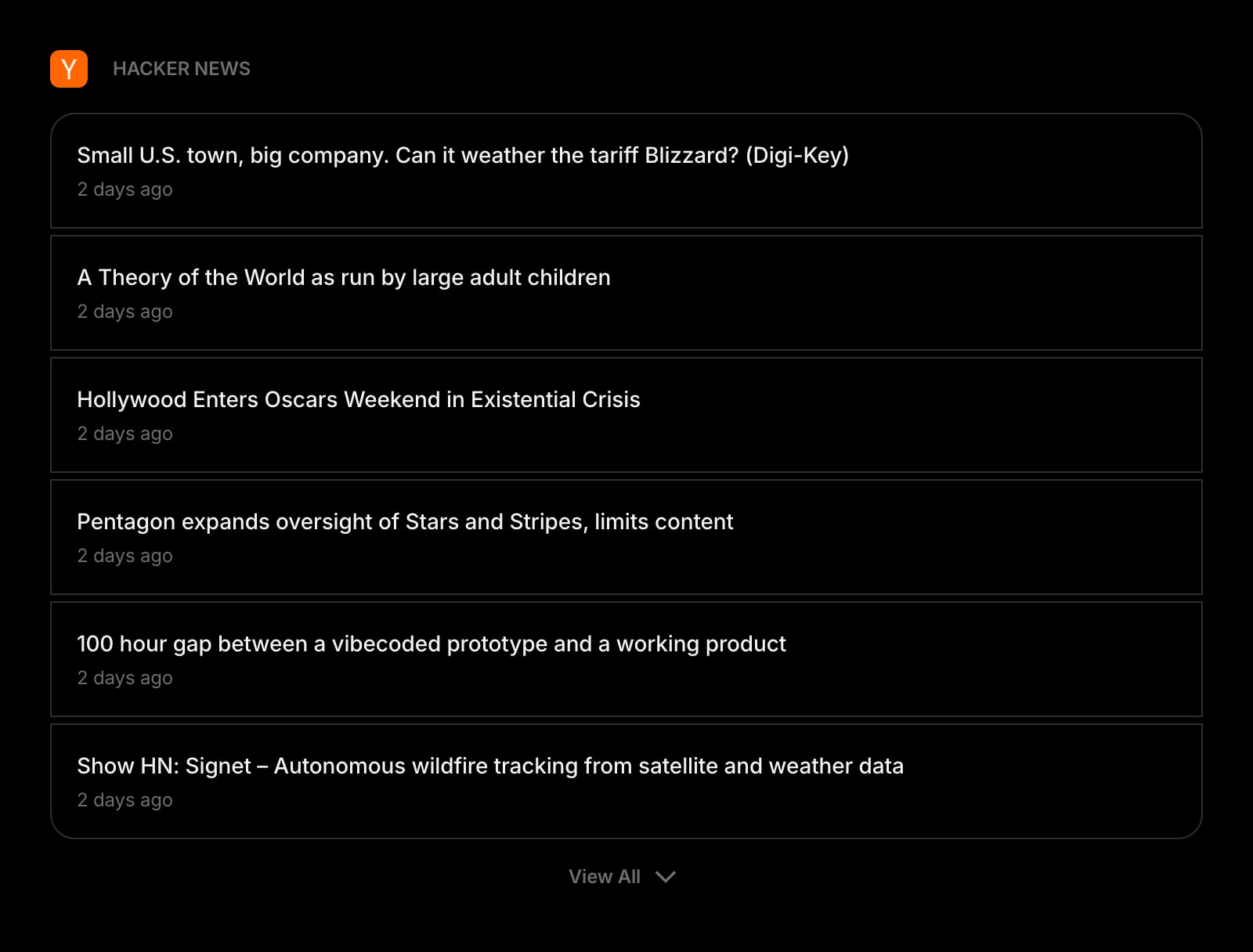This screenshot has width=1253, height=952.
Task: Open 'A Theory of the World' article
Action: [343, 277]
